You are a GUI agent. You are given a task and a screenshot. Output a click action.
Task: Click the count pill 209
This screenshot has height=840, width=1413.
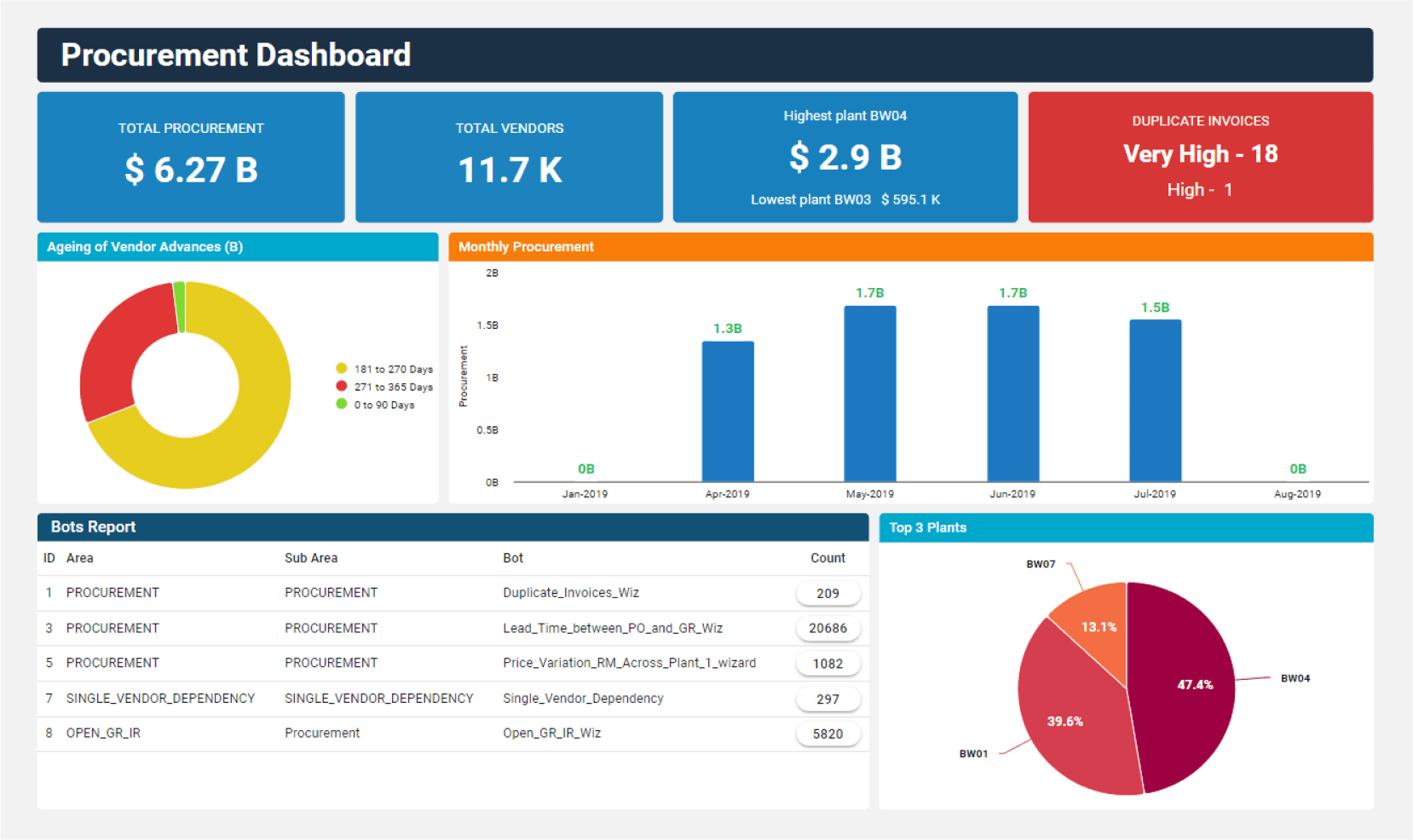pos(828,594)
